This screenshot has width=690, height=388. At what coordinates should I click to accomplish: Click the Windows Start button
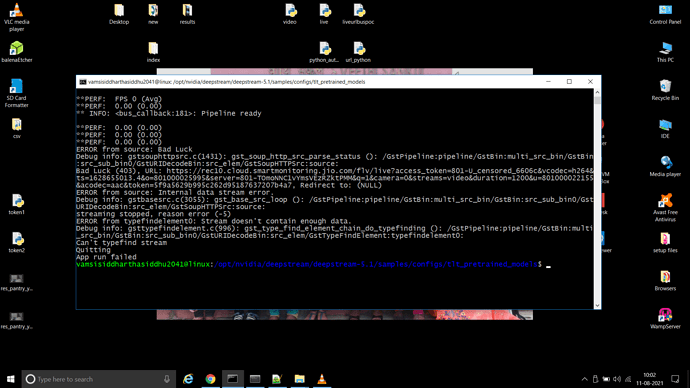coord(11,379)
